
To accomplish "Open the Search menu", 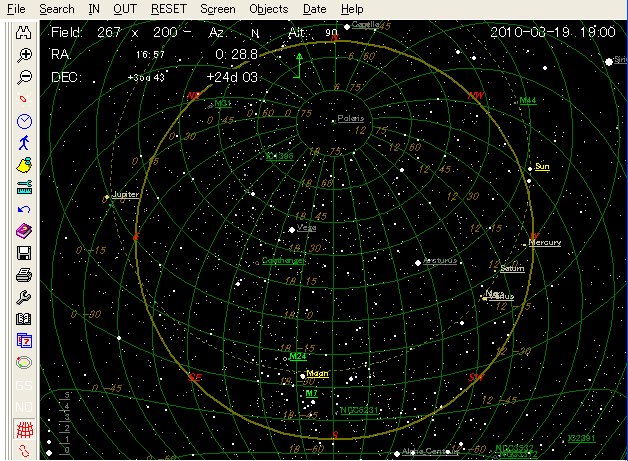I will [57, 9].
